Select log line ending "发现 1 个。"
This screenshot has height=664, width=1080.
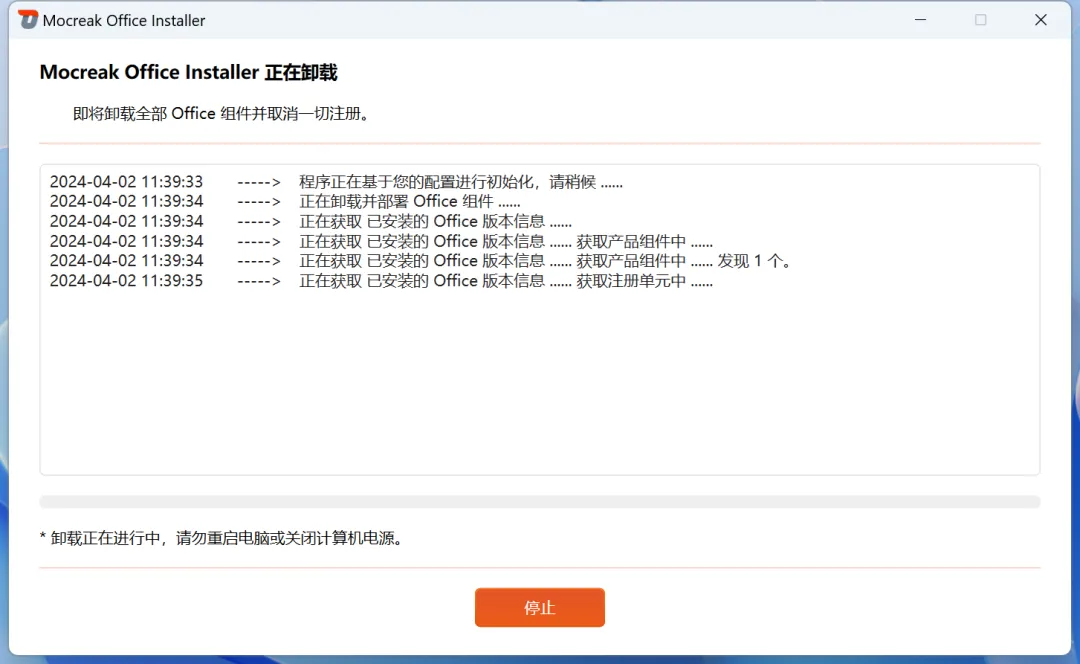click(x=421, y=261)
